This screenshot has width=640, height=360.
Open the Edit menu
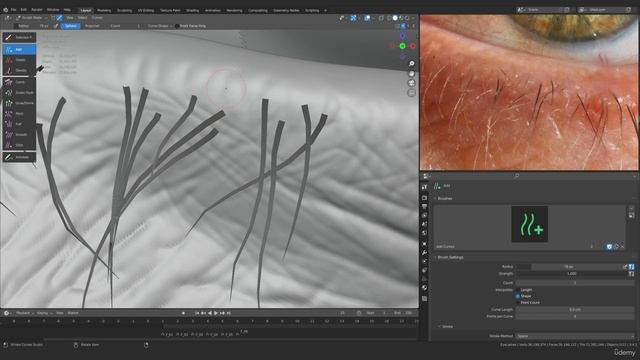[24, 10]
